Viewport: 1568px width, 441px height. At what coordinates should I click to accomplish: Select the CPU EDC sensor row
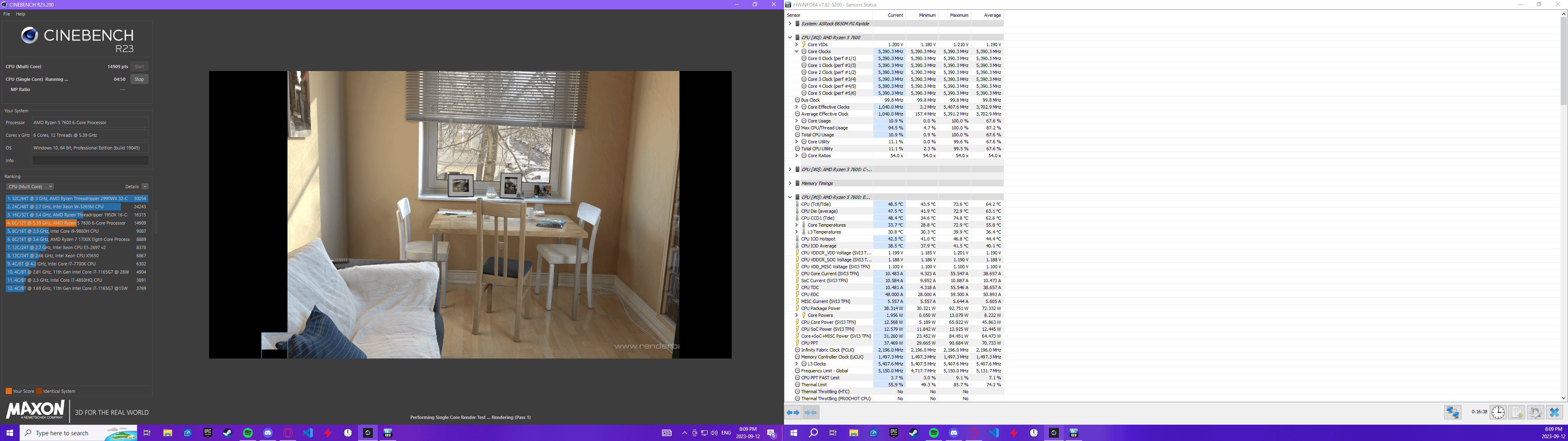pos(895,295)
